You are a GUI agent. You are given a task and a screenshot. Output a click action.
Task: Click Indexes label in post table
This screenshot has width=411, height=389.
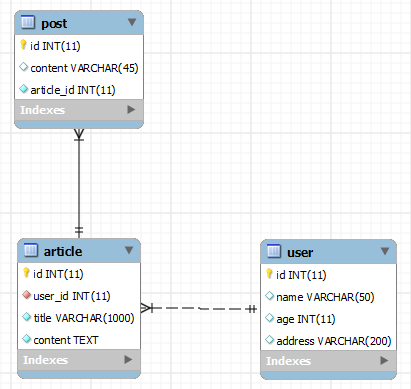tap(43, 110)
